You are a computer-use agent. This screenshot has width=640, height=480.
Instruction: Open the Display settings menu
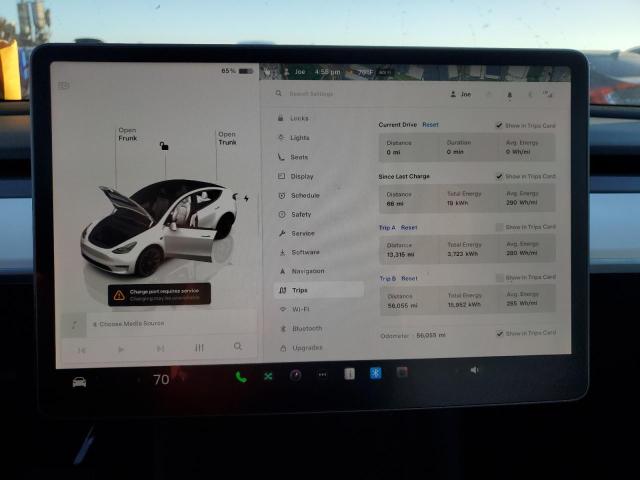coord(296,176)
